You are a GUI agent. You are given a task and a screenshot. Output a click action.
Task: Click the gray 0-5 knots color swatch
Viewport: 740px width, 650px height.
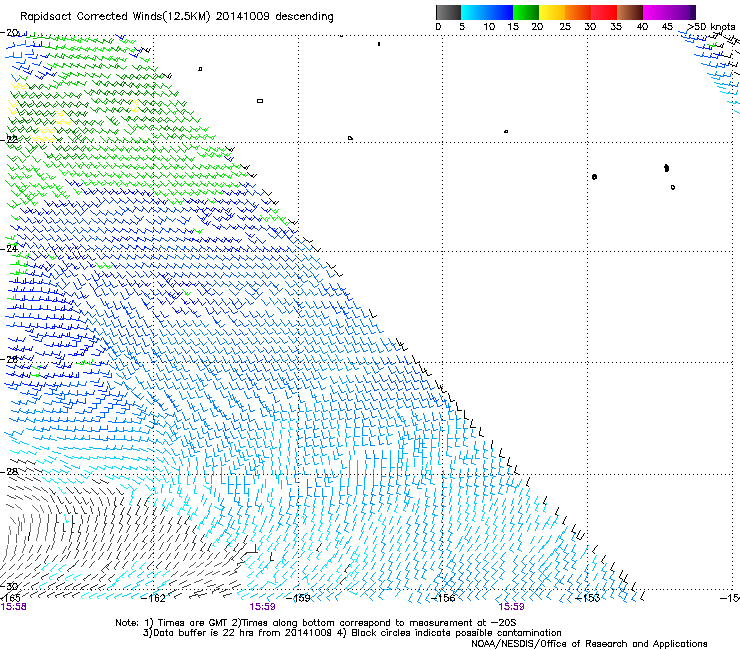448,12
